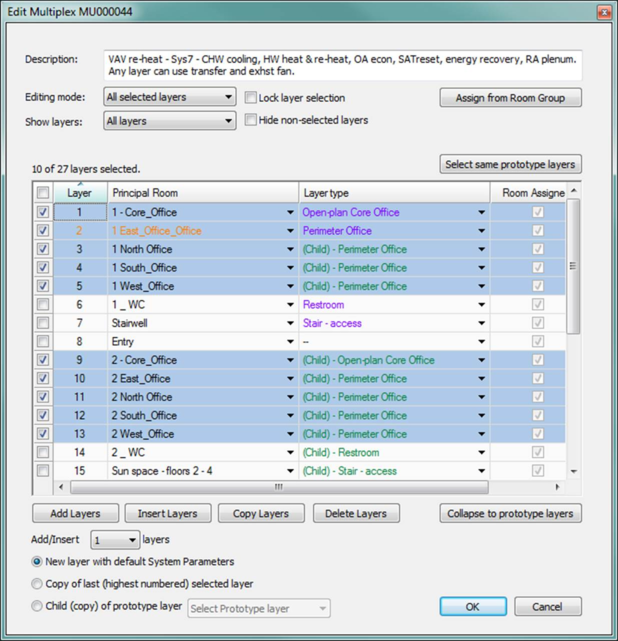Image resolution: width=618 pixels, height=641 pixels.
Task: Click the Assign from Room Group button
Action: click(x=510, y=98)
